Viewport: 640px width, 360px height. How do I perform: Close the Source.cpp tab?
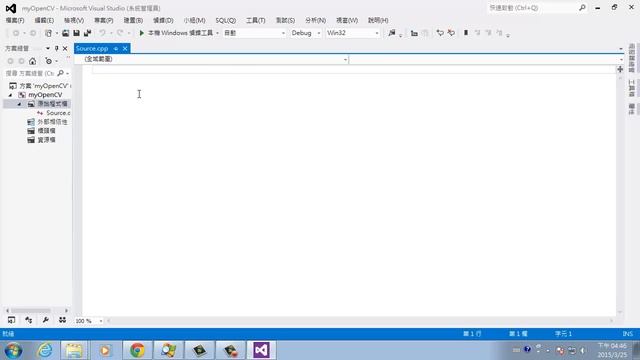coord(125,49)
